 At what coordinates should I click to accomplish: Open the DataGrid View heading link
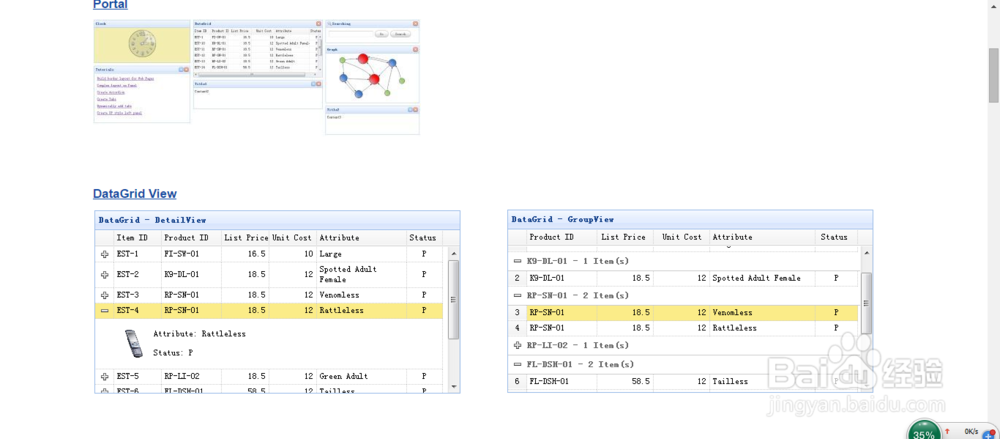pos(135,193)
